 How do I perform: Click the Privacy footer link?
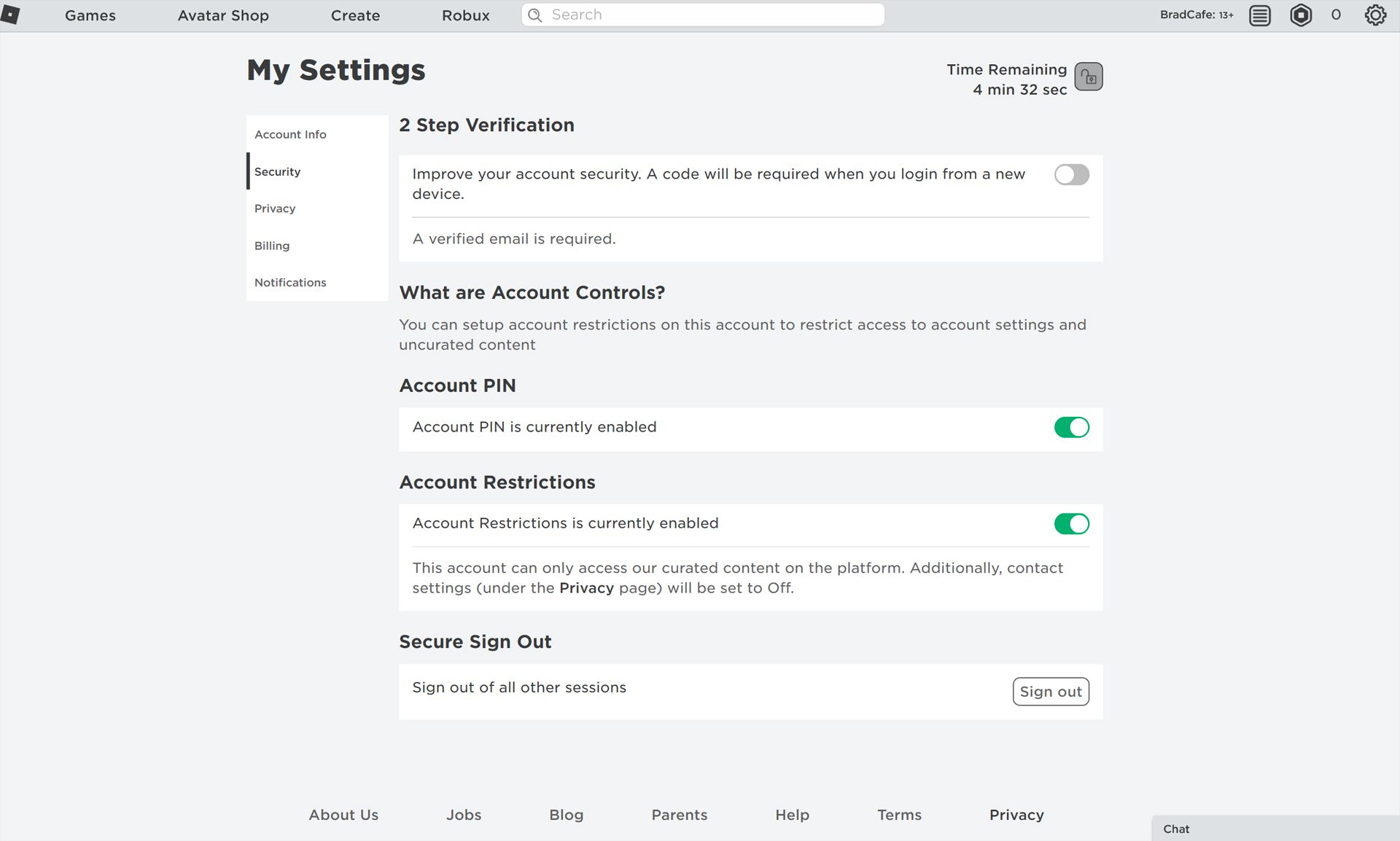pyautogui.click(x=1016, y=814)
